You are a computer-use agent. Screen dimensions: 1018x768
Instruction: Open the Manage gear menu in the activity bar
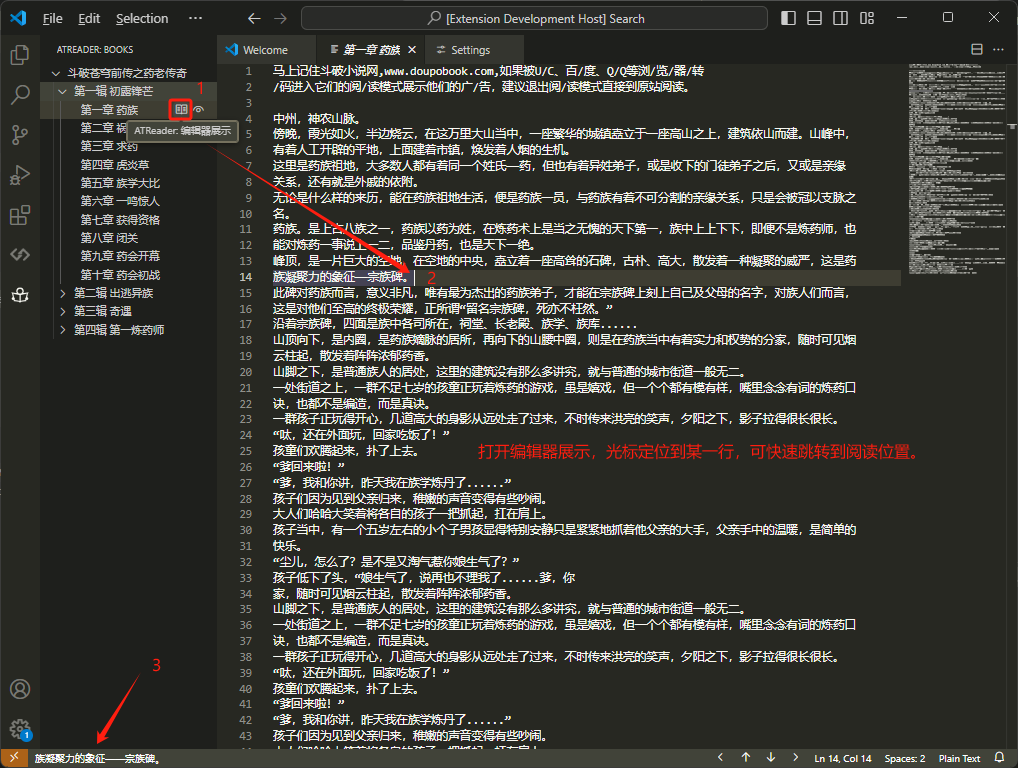point(19,729)
